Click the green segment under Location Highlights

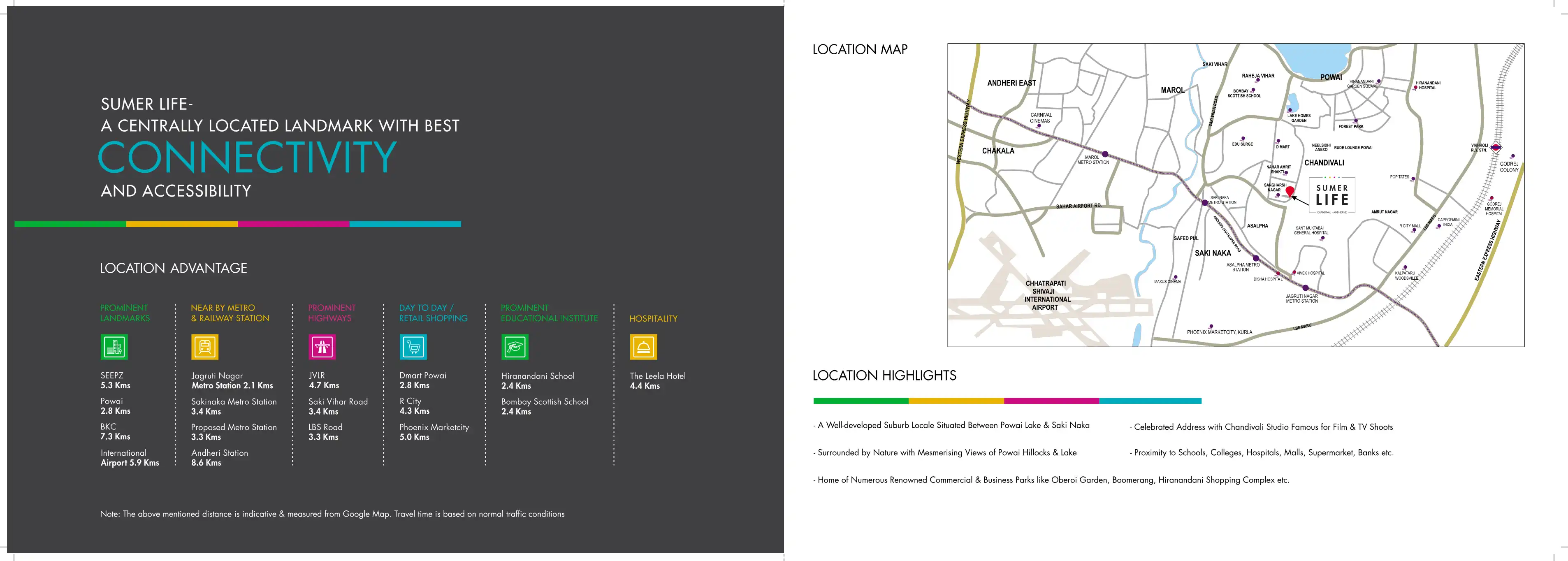click(x=860, y=401)
